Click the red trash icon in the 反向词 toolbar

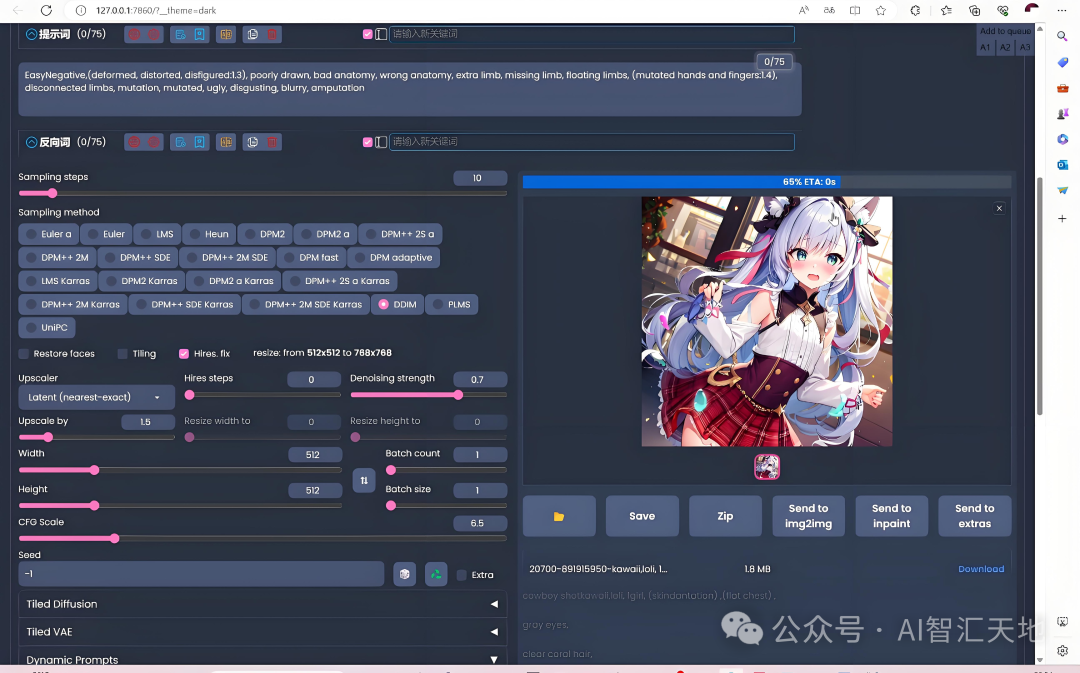click(272, 142)
